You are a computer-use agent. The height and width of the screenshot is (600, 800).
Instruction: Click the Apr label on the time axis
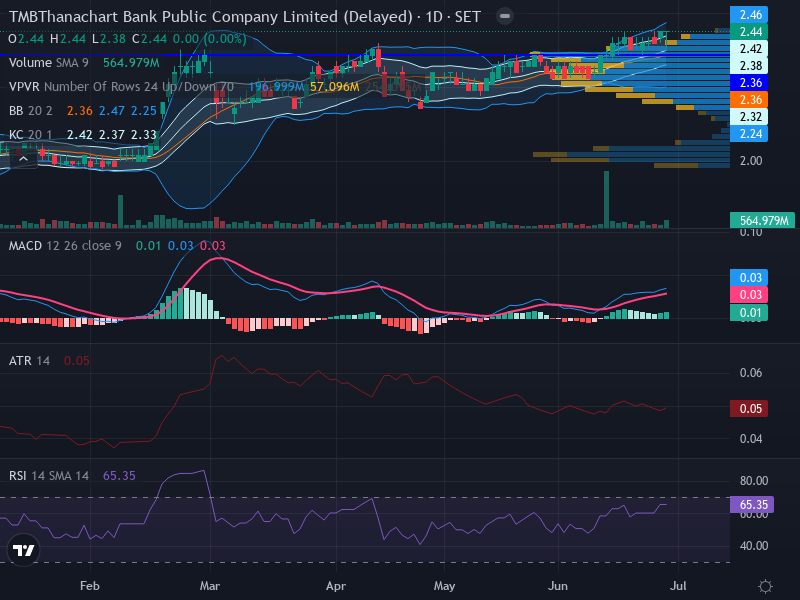(x=336, y=586)
